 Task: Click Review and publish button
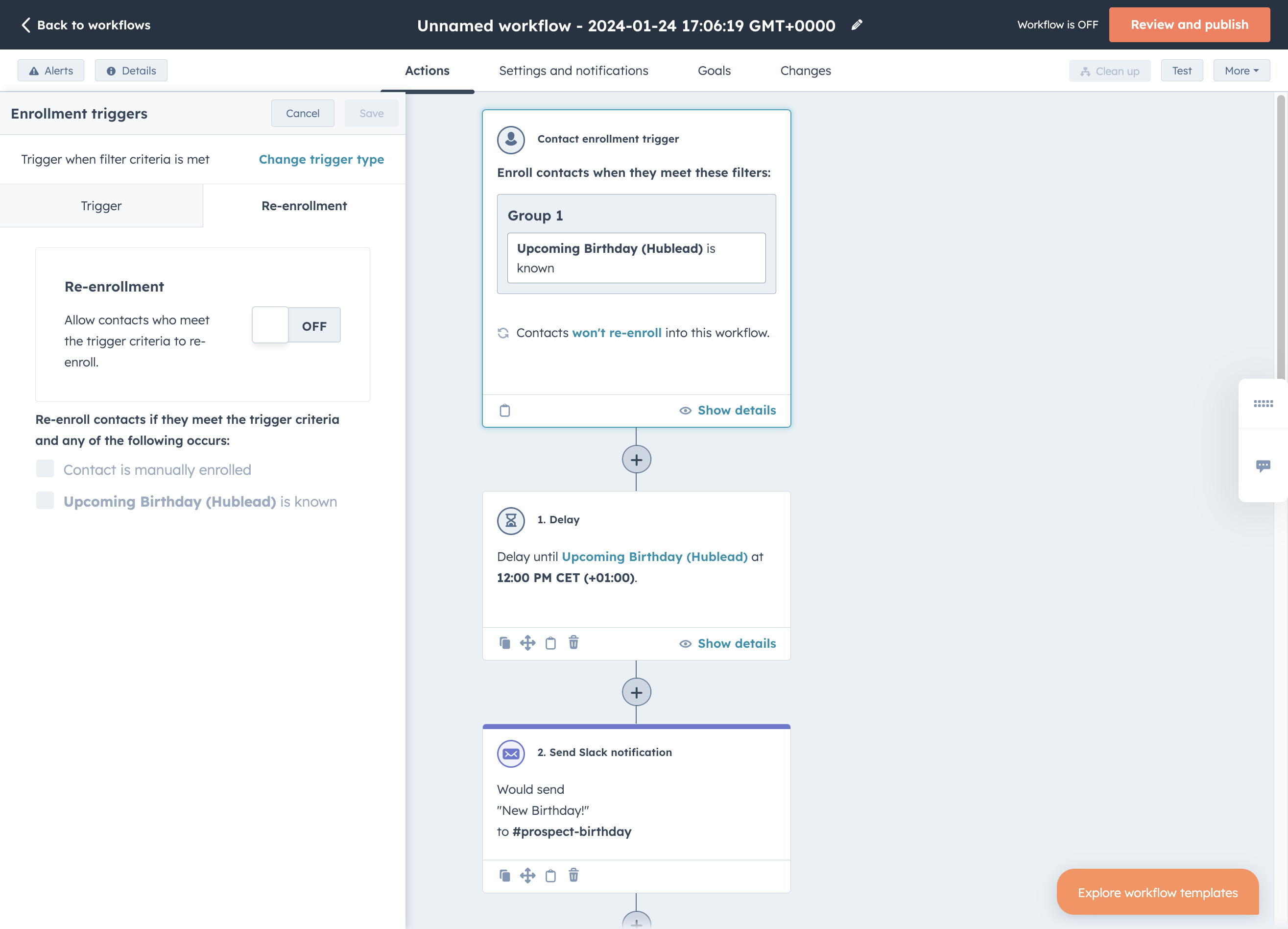pyautogui.click(x=1189, y=24)
